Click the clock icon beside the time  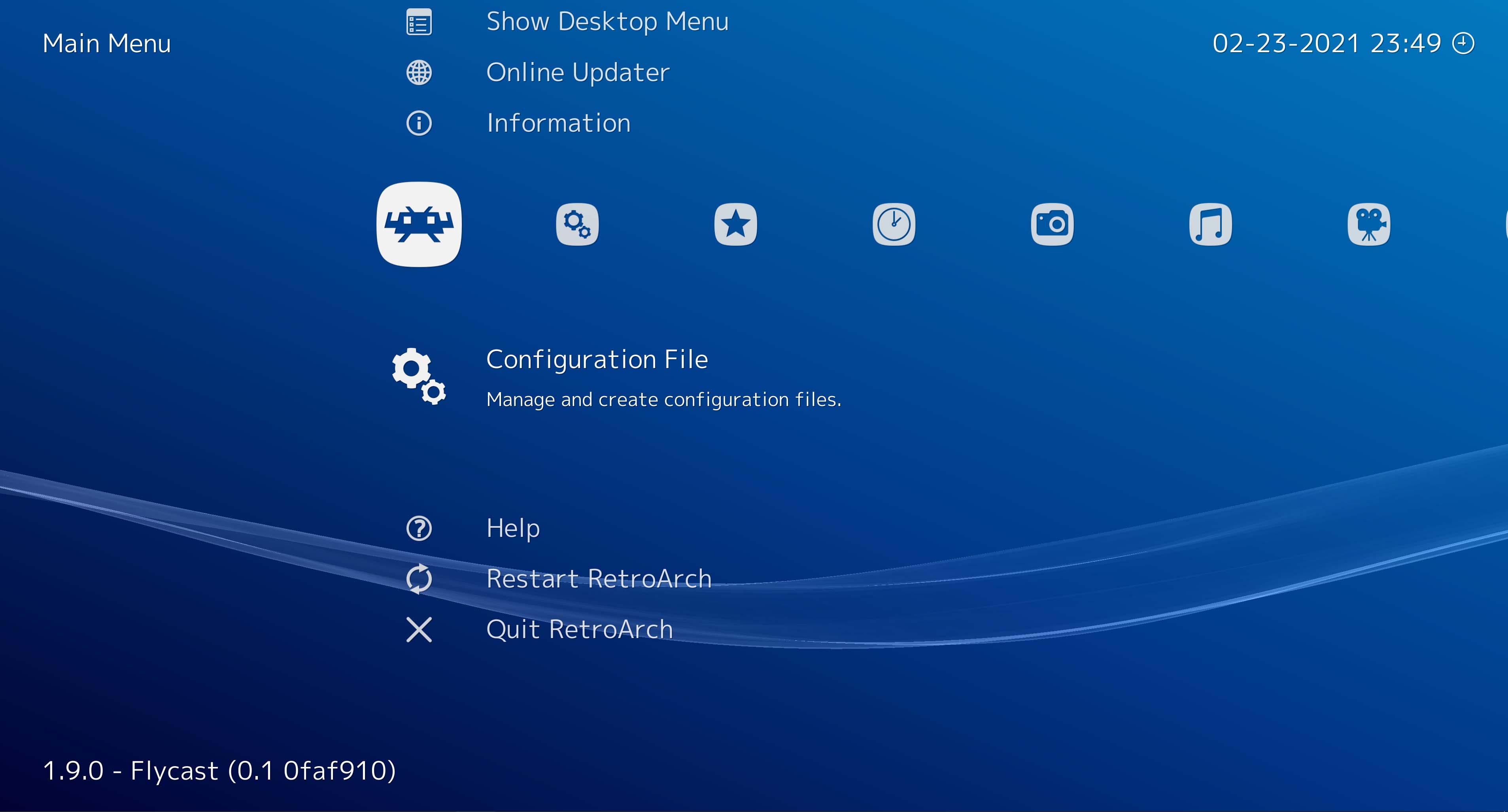1463,43
